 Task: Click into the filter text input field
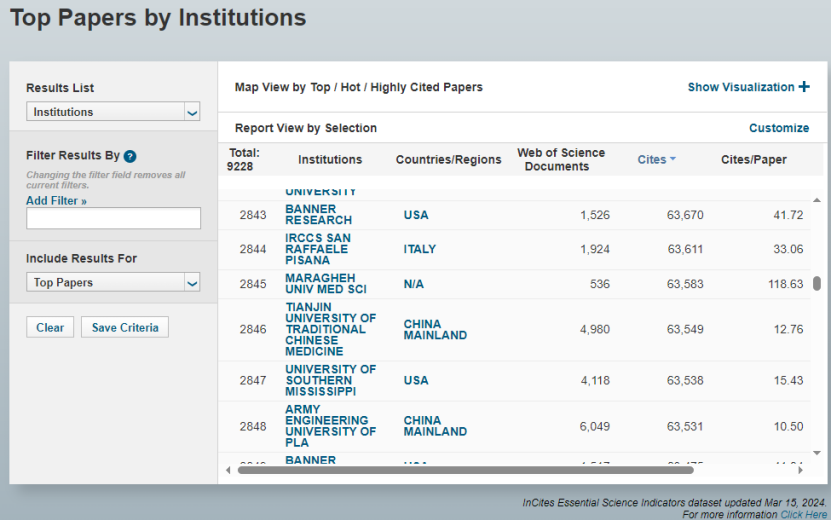point(113,218)
